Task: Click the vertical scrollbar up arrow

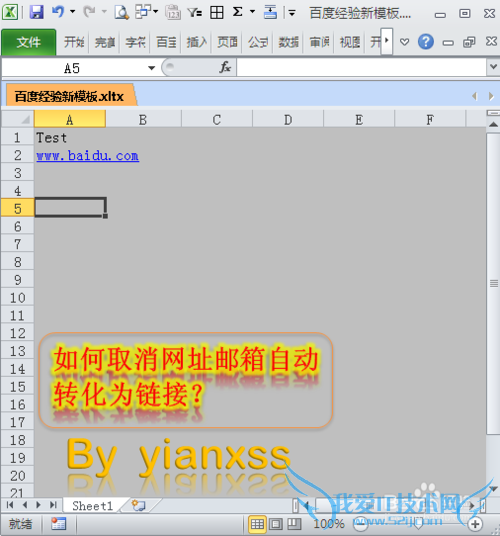Action: [x=493, y=124]
